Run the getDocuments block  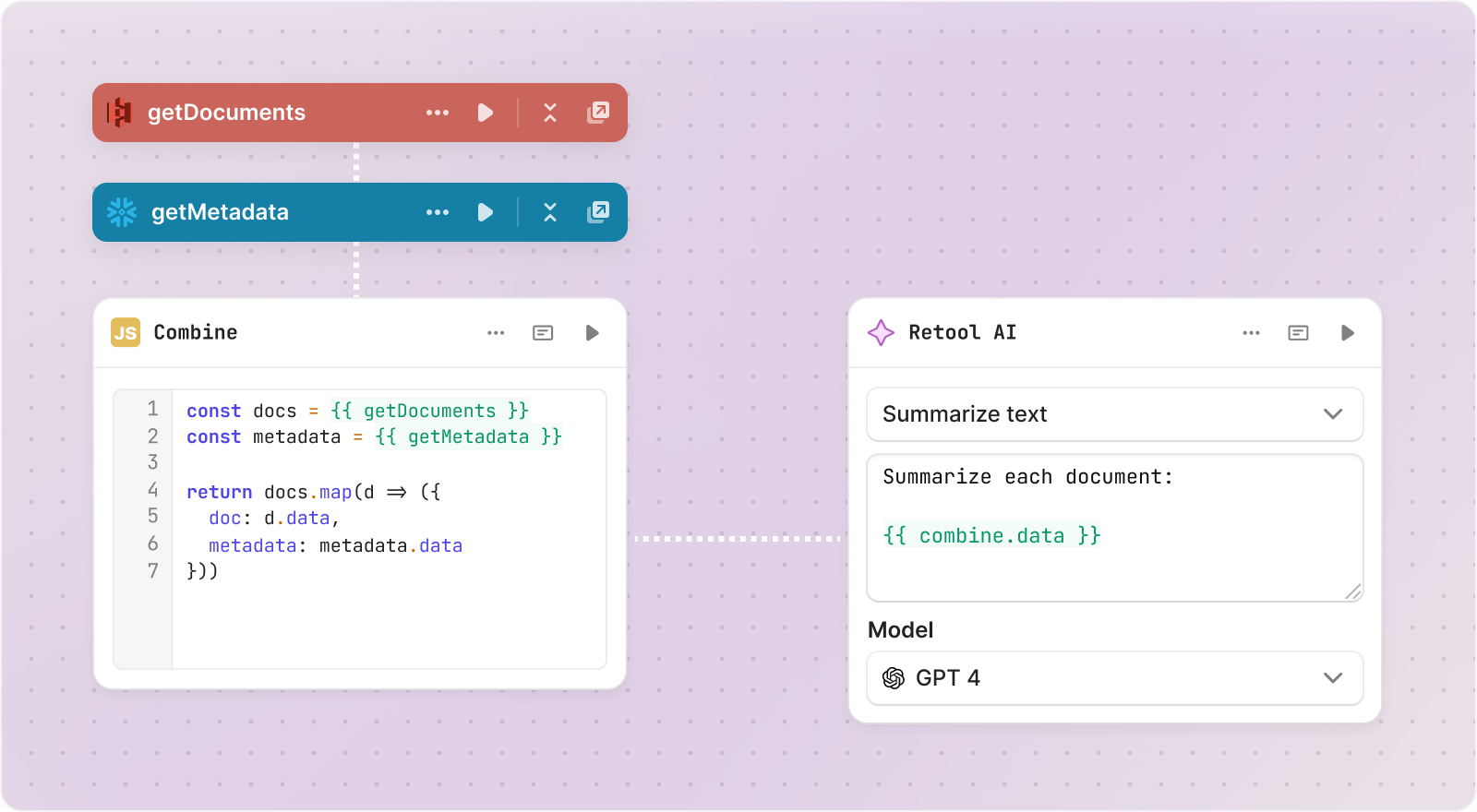[485, 113]
